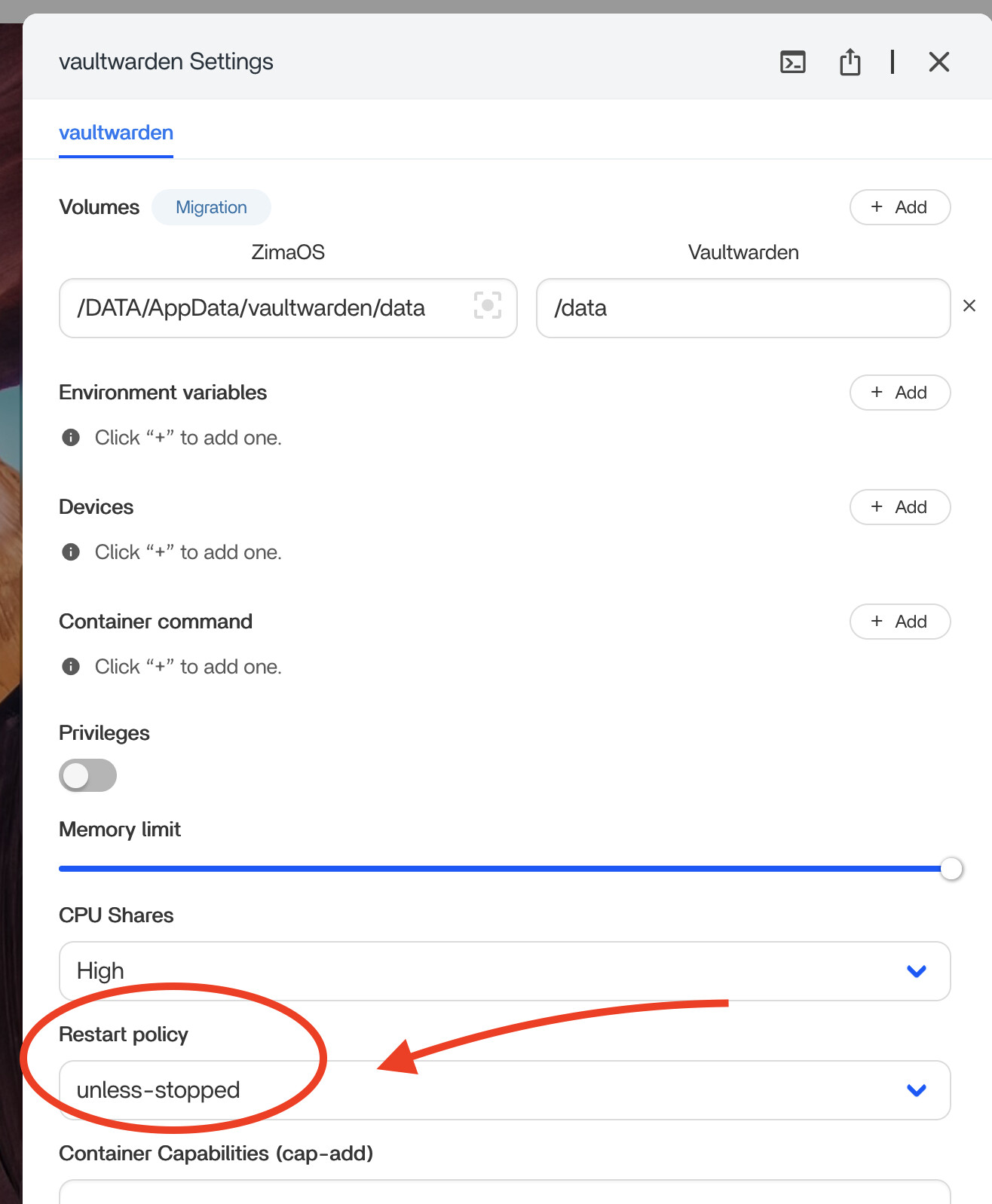Screen dimensions: 992x1204
Task: Click the Container Capabilities (cap-add) field
Action: (x=504, y=1192)
